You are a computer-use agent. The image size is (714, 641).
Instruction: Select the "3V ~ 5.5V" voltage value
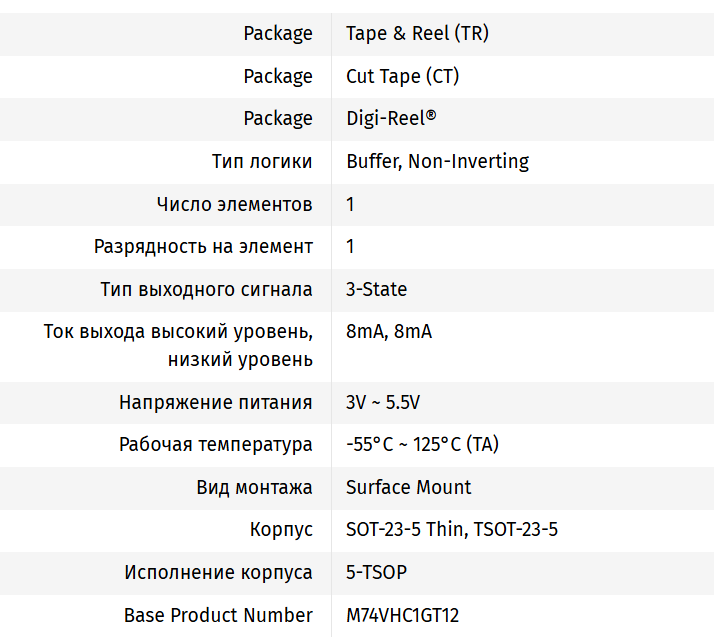click(x=383, y=403)
